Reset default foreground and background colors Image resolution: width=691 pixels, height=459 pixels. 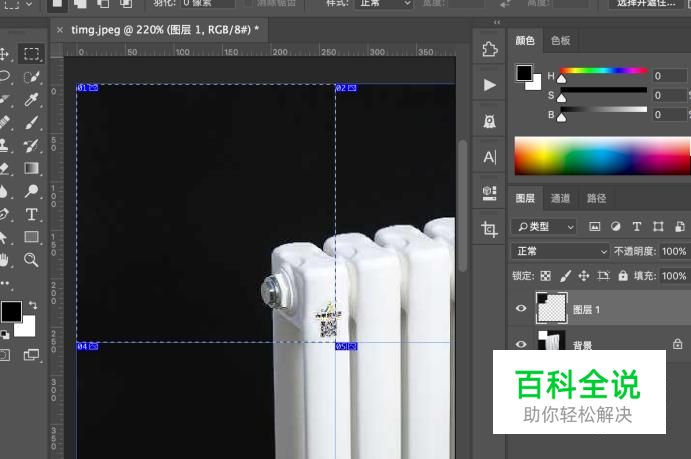pyautogui.click(x=5, y=335)
